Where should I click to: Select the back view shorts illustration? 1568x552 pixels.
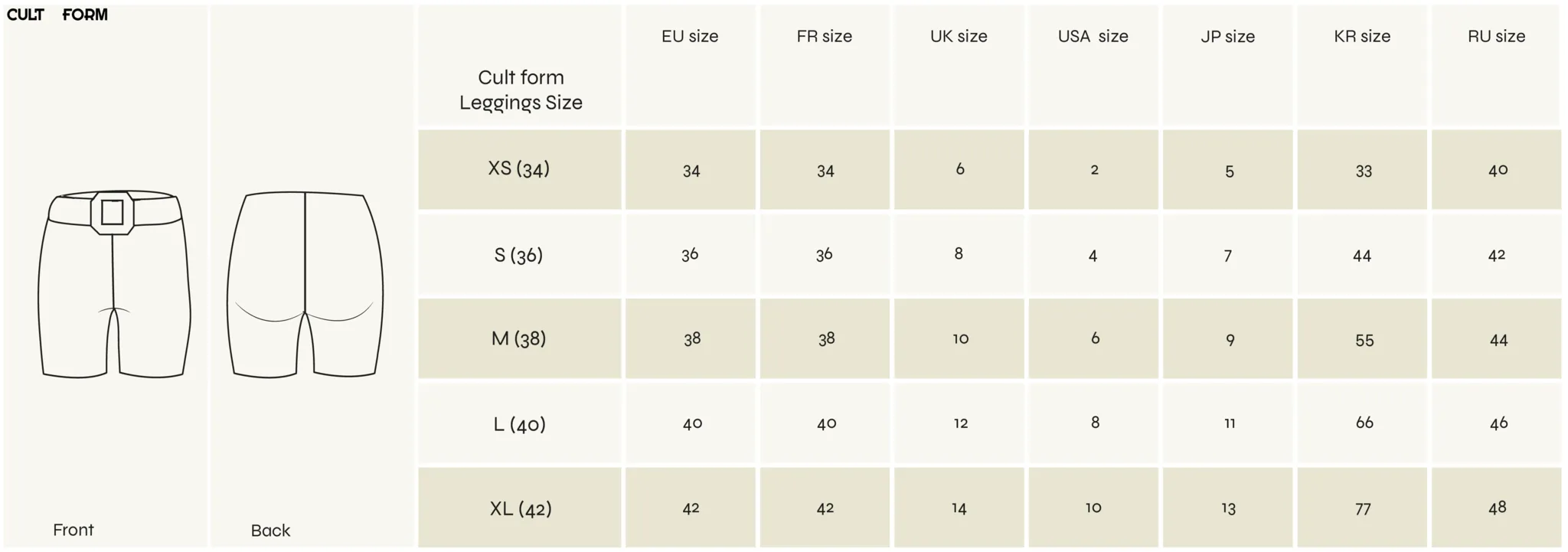coord(305,284)
